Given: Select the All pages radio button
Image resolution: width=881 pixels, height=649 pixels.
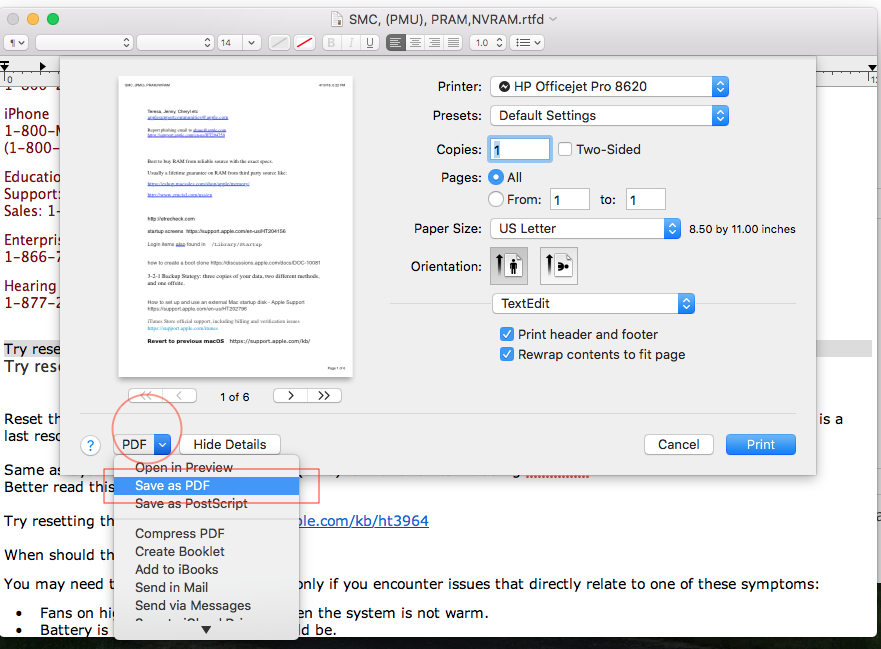Looking at the screenshot, I should click(496, 178).
